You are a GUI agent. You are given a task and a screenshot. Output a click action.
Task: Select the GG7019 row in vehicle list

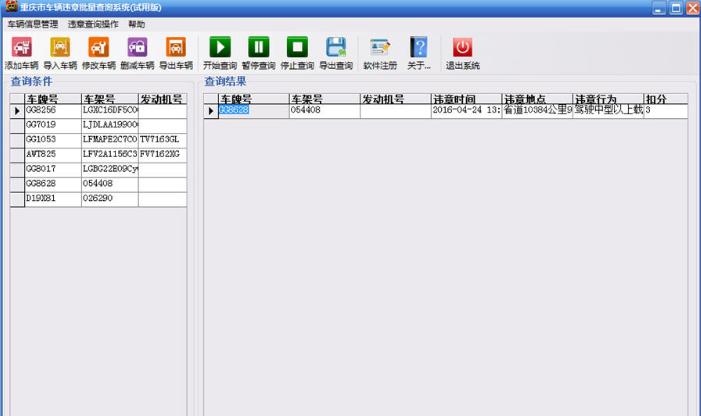pos(52,125)
